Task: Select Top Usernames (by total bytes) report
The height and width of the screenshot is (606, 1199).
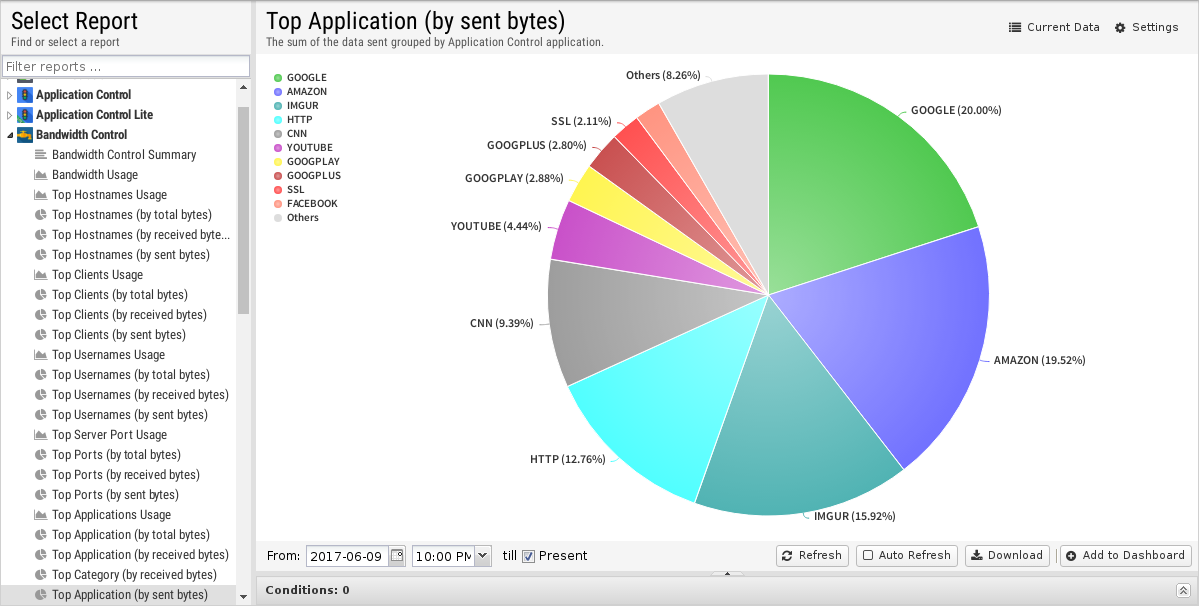Action: [x=131, y=374]
